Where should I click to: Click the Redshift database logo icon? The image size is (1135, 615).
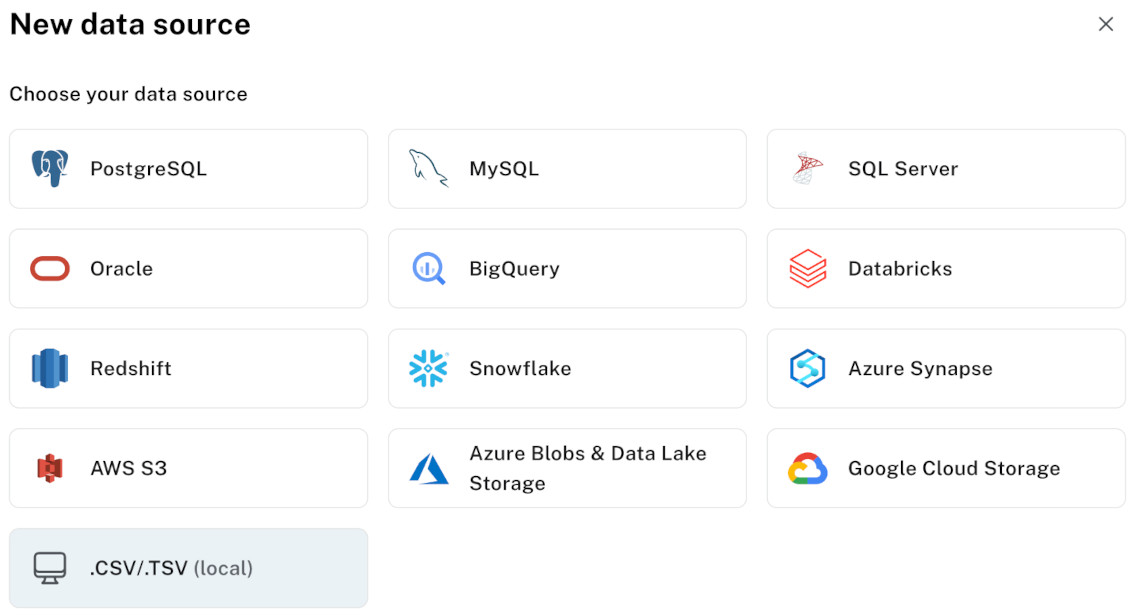48,368
